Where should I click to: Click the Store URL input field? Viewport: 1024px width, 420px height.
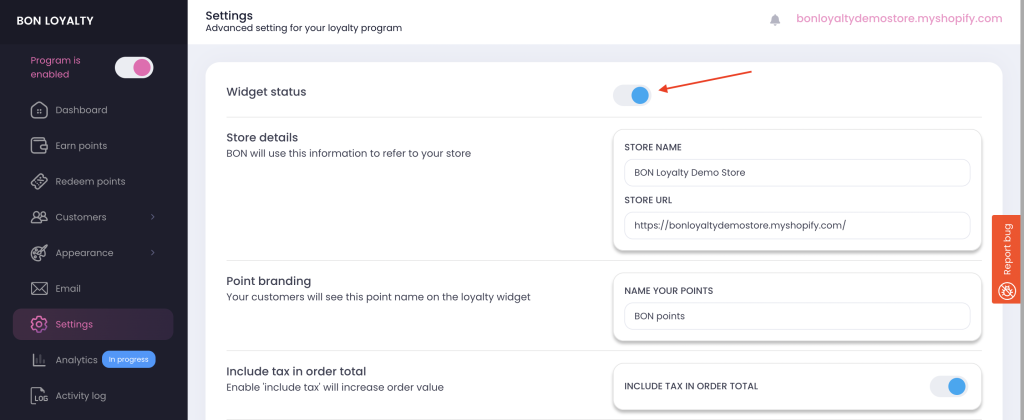(797, 225)
